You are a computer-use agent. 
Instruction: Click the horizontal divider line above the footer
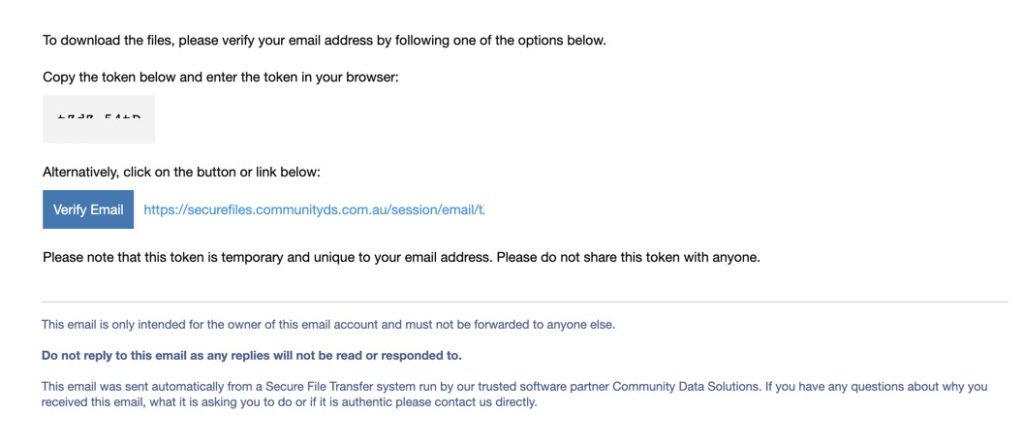point(525,302)
